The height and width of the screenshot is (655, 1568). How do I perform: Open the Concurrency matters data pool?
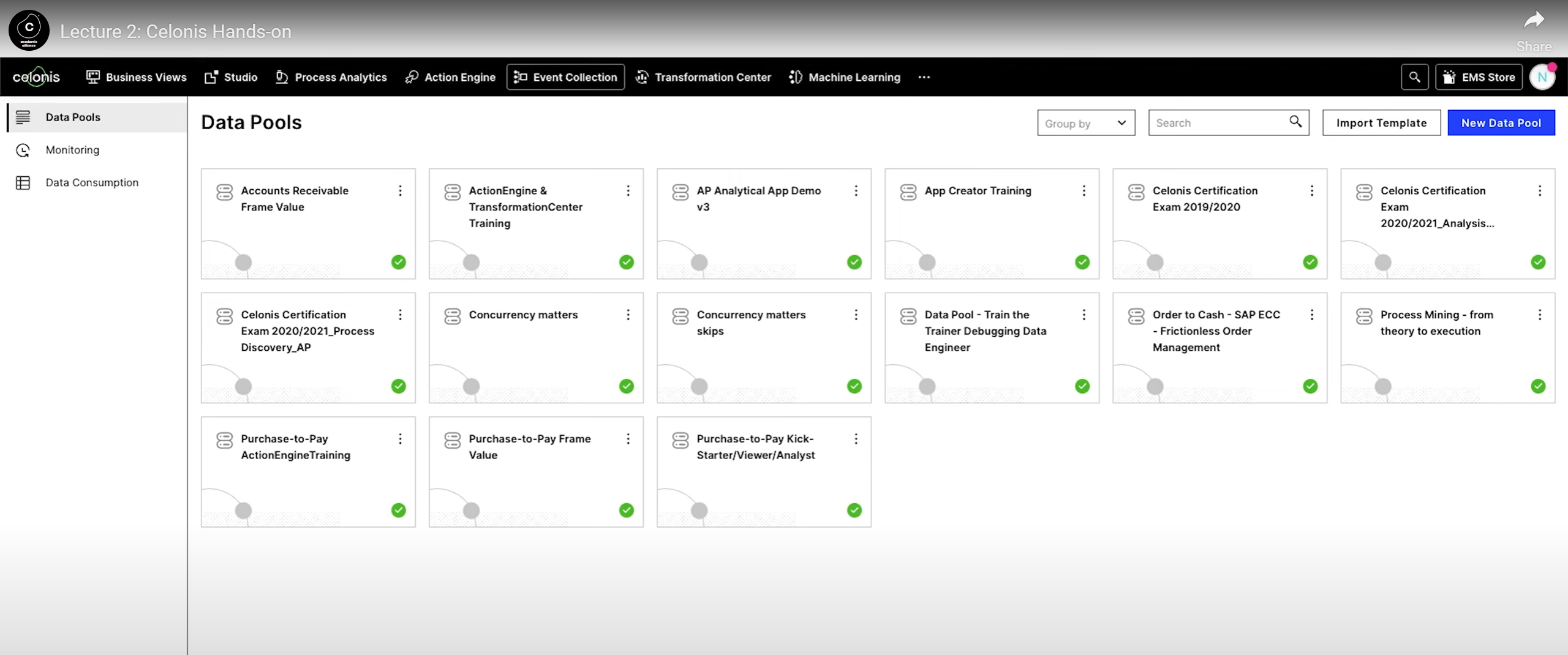click(x=536, y=348)
